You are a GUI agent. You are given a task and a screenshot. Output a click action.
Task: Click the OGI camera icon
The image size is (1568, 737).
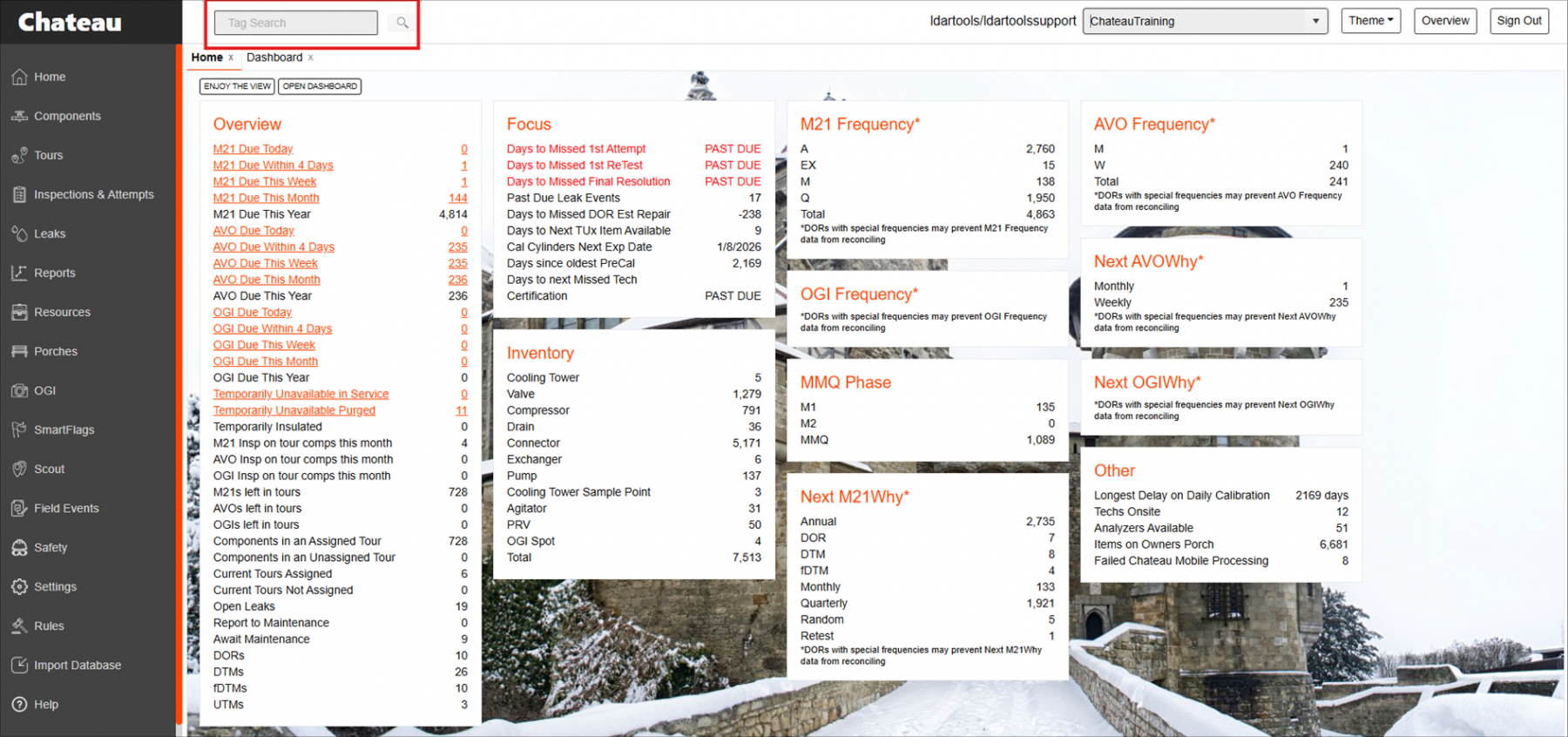(x=19, y=390)
